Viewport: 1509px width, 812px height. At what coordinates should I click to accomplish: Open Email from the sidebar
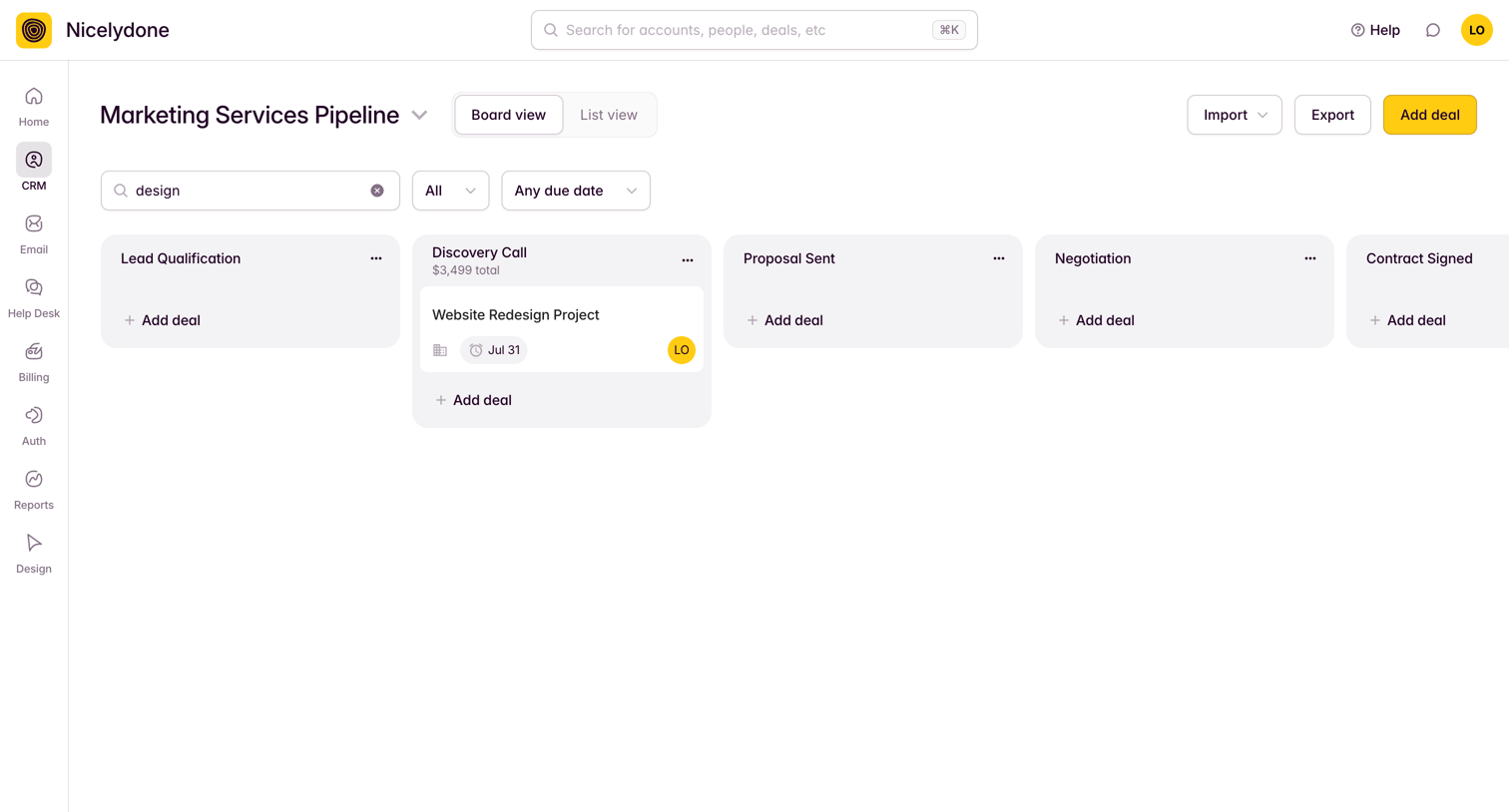tap(34, 234)
